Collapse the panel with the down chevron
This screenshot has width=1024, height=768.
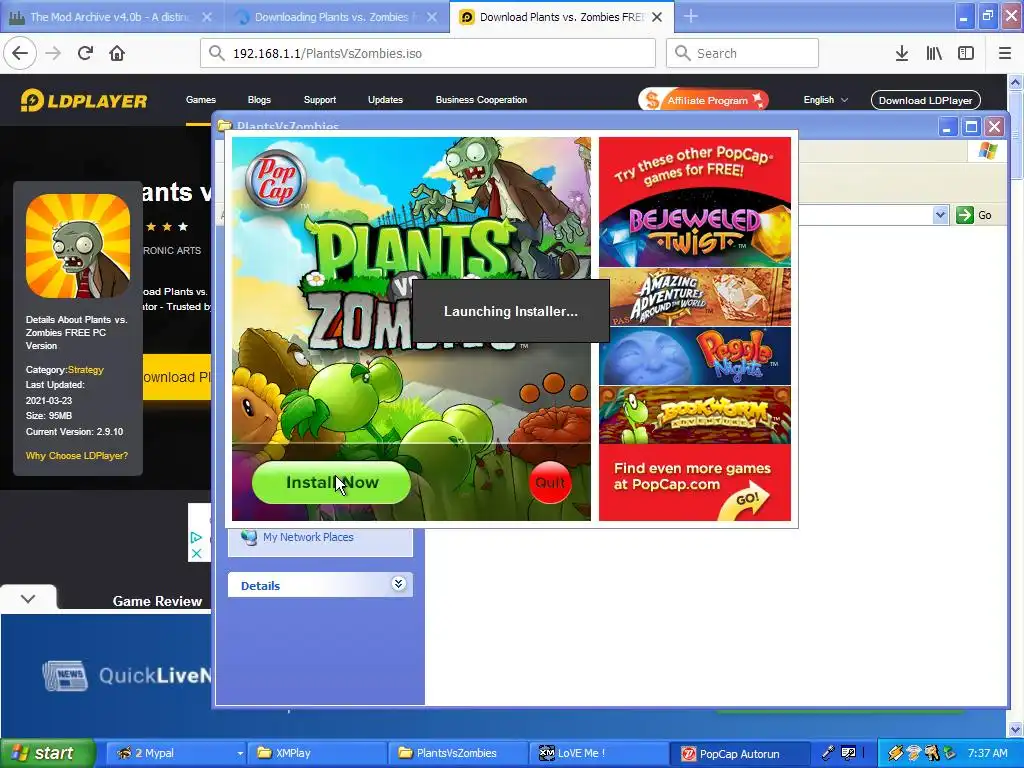(28, 599)
